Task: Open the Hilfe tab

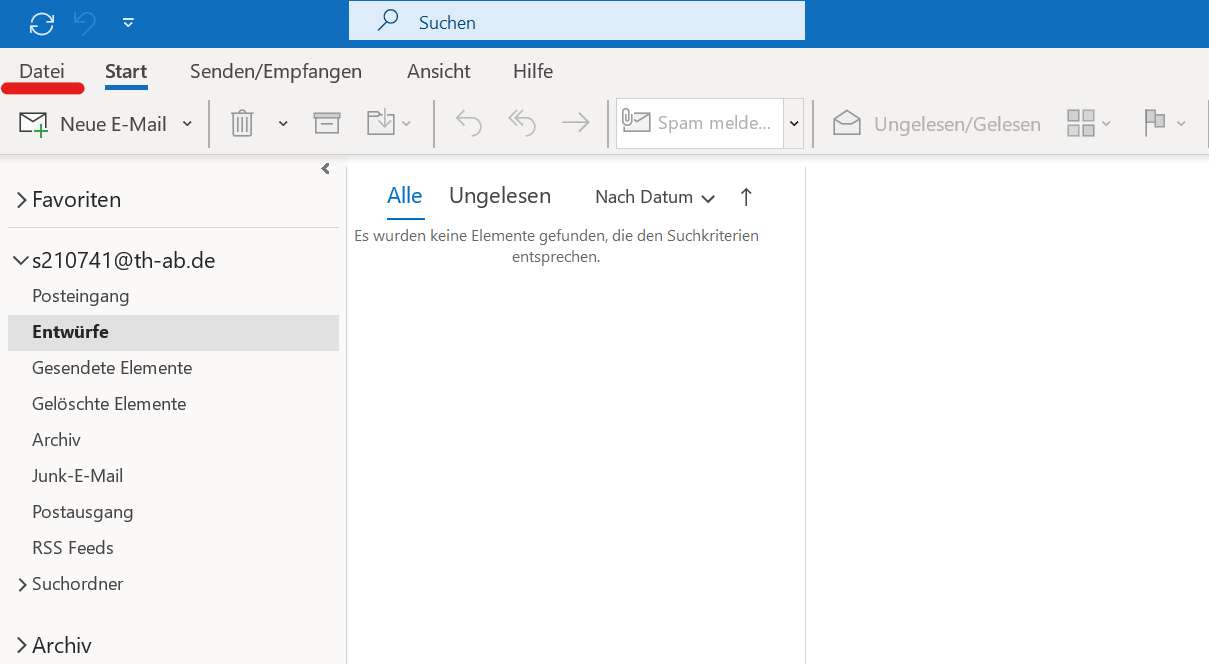Action: [x=533, y=71]
